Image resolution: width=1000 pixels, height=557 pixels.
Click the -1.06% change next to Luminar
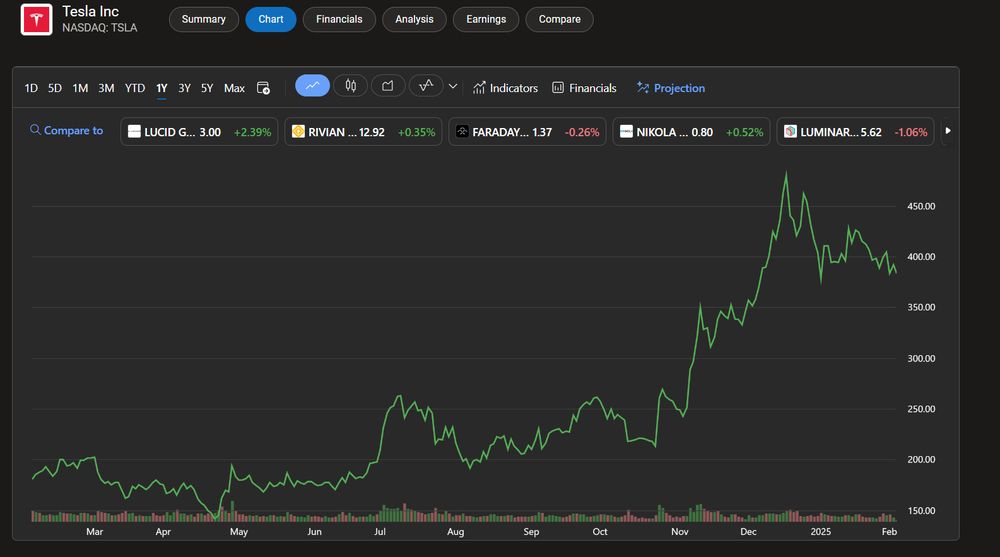pos(911,132)
